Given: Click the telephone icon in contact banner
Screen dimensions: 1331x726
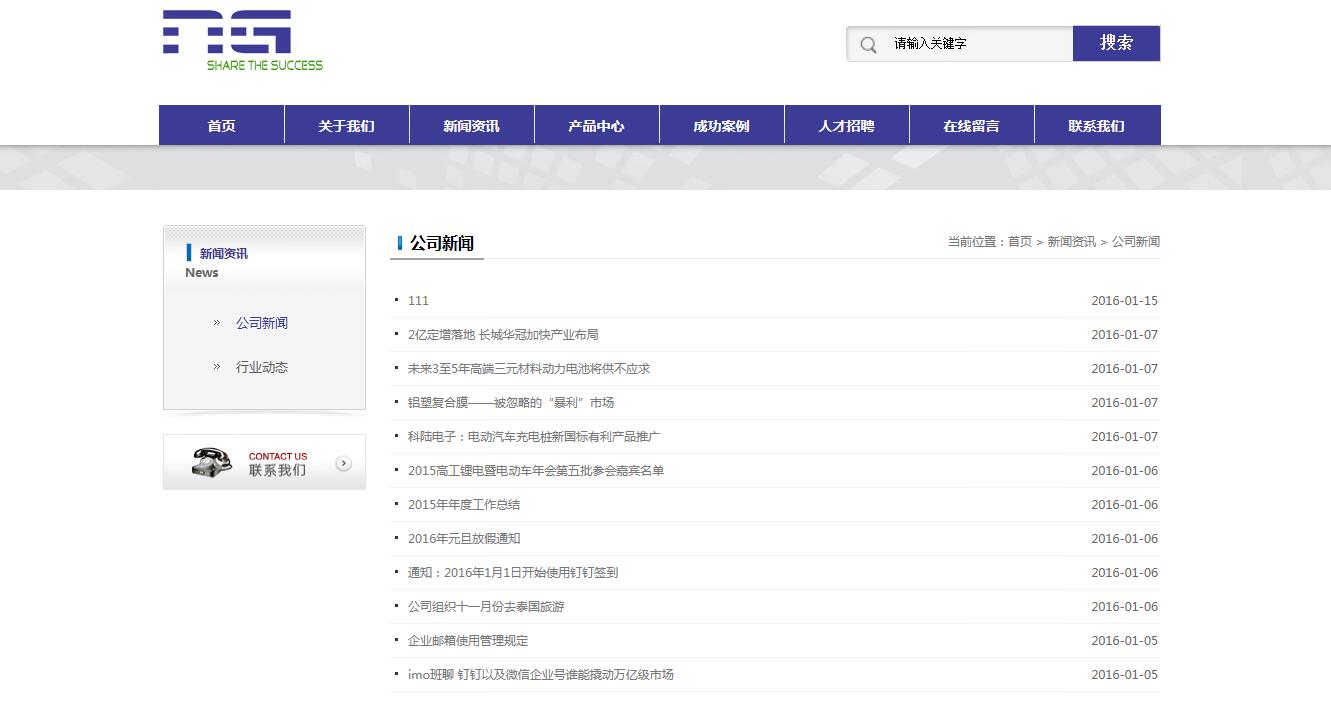Looking at the screenshot, I should click(211, 462).
